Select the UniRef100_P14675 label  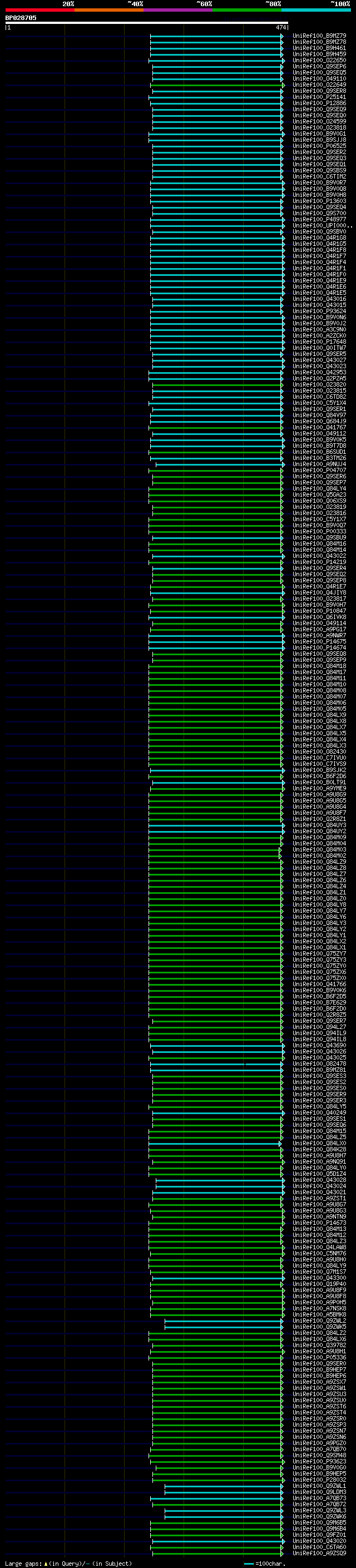(319, 641)
